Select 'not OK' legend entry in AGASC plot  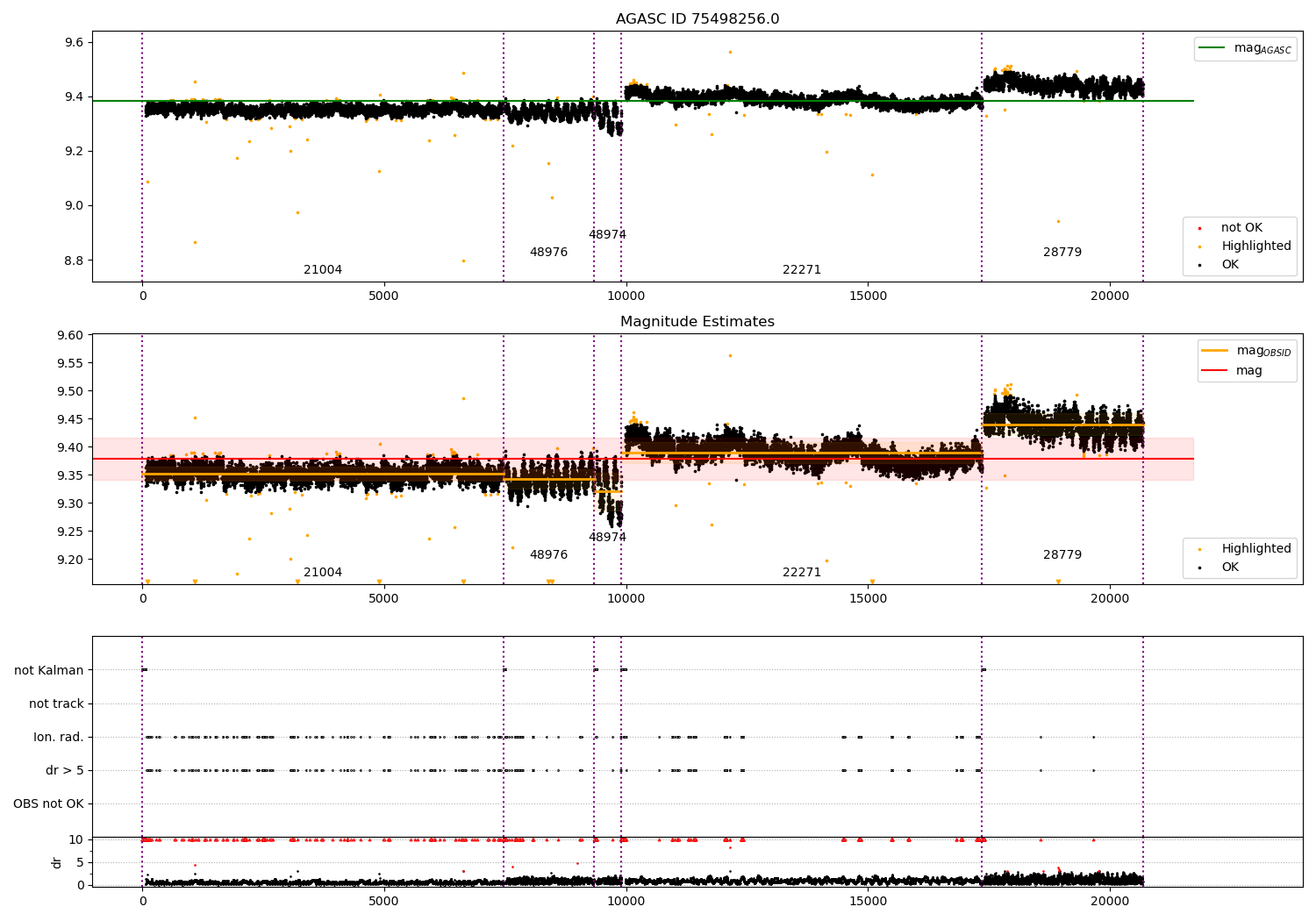point(1241,228)
